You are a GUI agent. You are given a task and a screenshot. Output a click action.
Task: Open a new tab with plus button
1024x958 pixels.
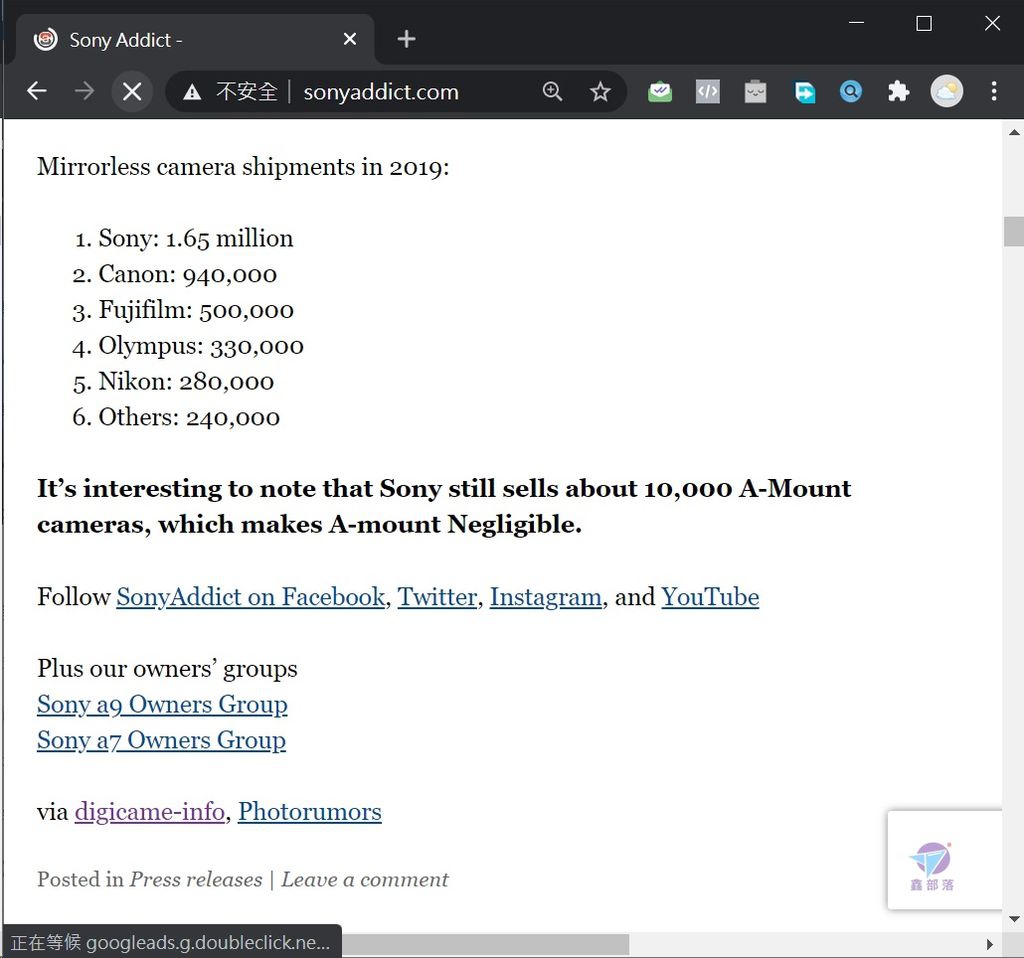(x=406, y=39)
